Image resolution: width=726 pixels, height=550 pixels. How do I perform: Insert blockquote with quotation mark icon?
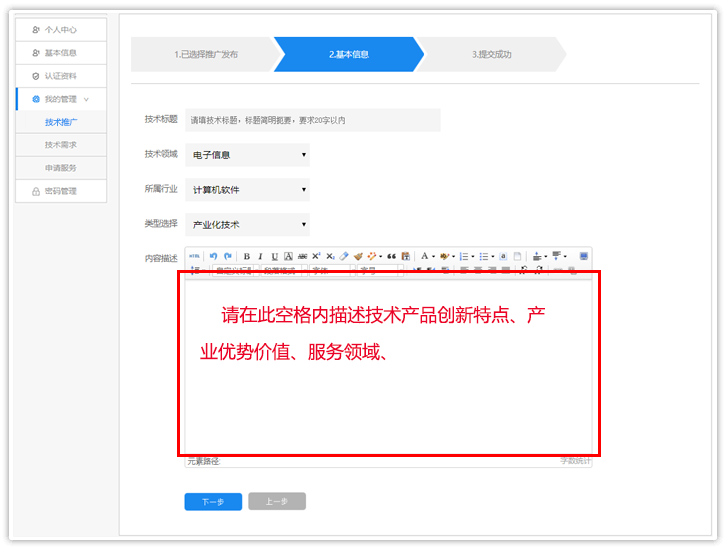(x=392, y=256)
